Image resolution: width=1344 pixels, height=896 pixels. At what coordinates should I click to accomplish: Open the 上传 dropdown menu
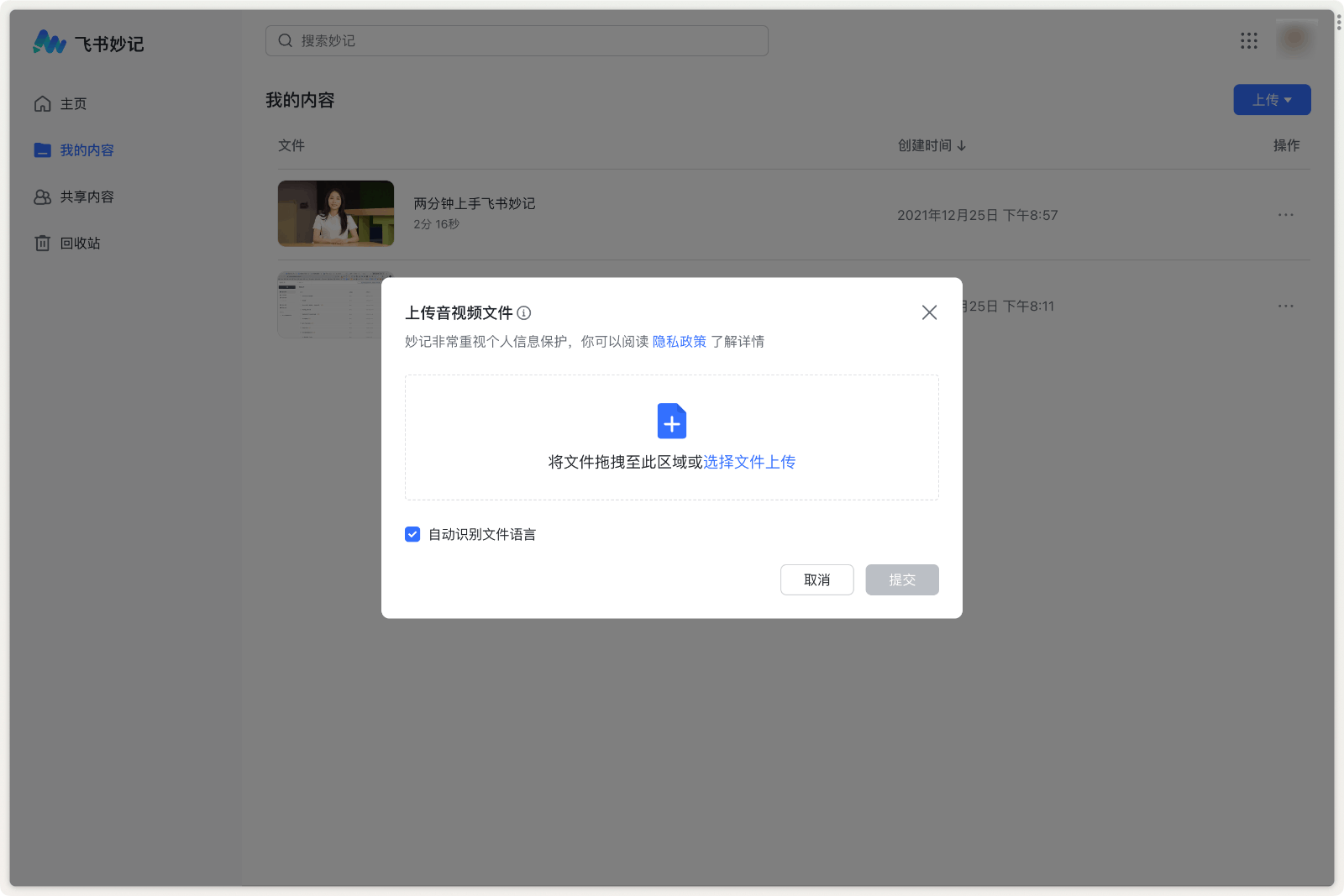coord(1272,99)
